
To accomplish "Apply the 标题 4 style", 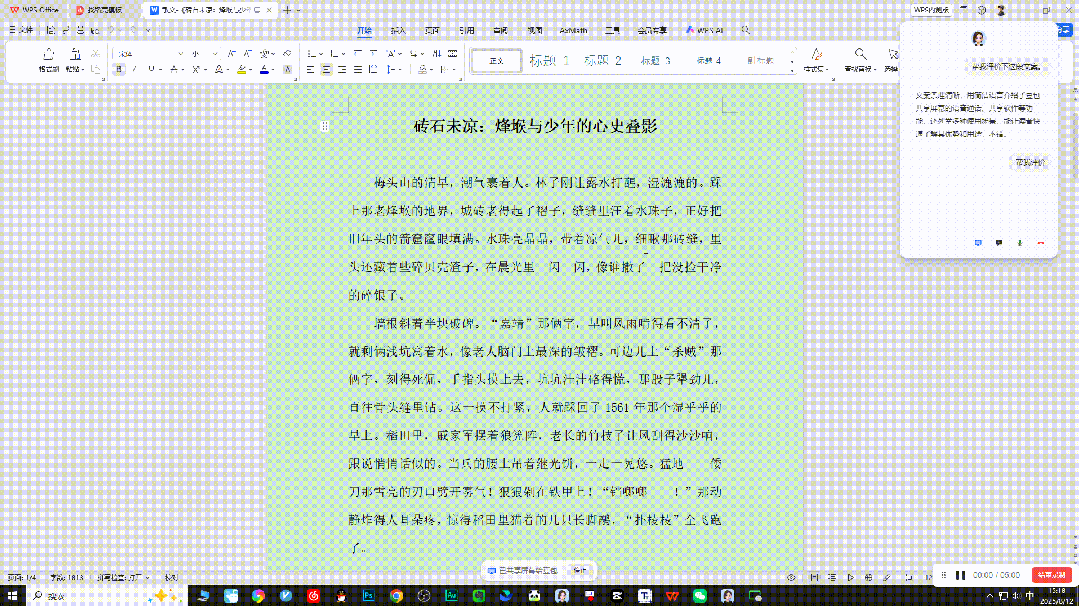I will [x=708, y=61].
